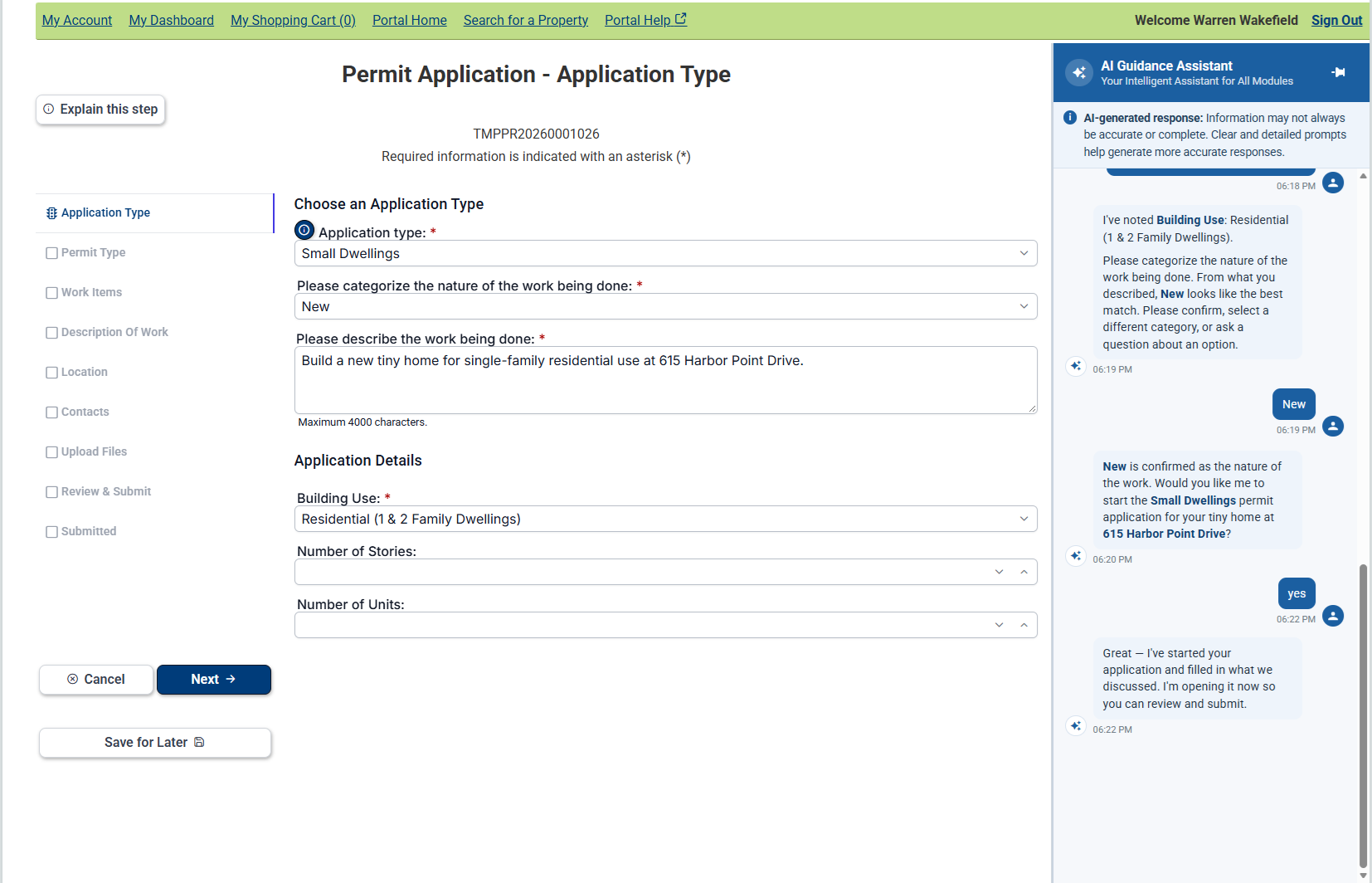Image resolution: width=1372 pixels, height=883 pixels.
Task: Open Search for a Property link
Action: (526, 20)
